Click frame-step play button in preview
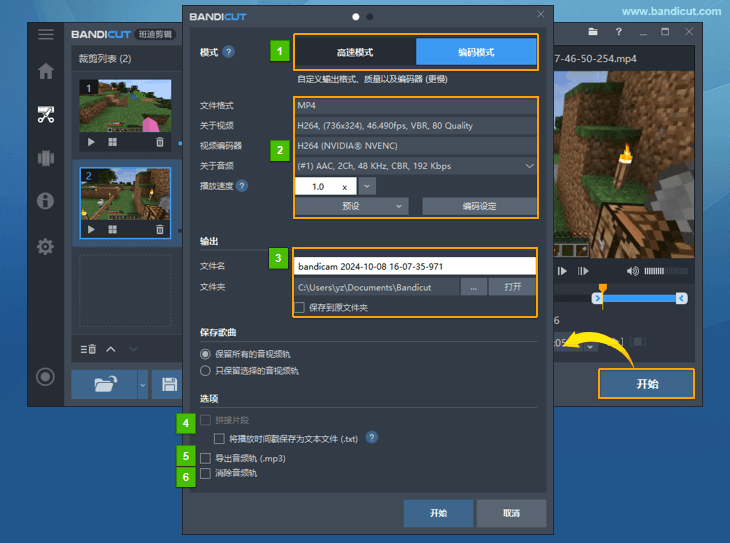730x543 pixels. (562, 271)
